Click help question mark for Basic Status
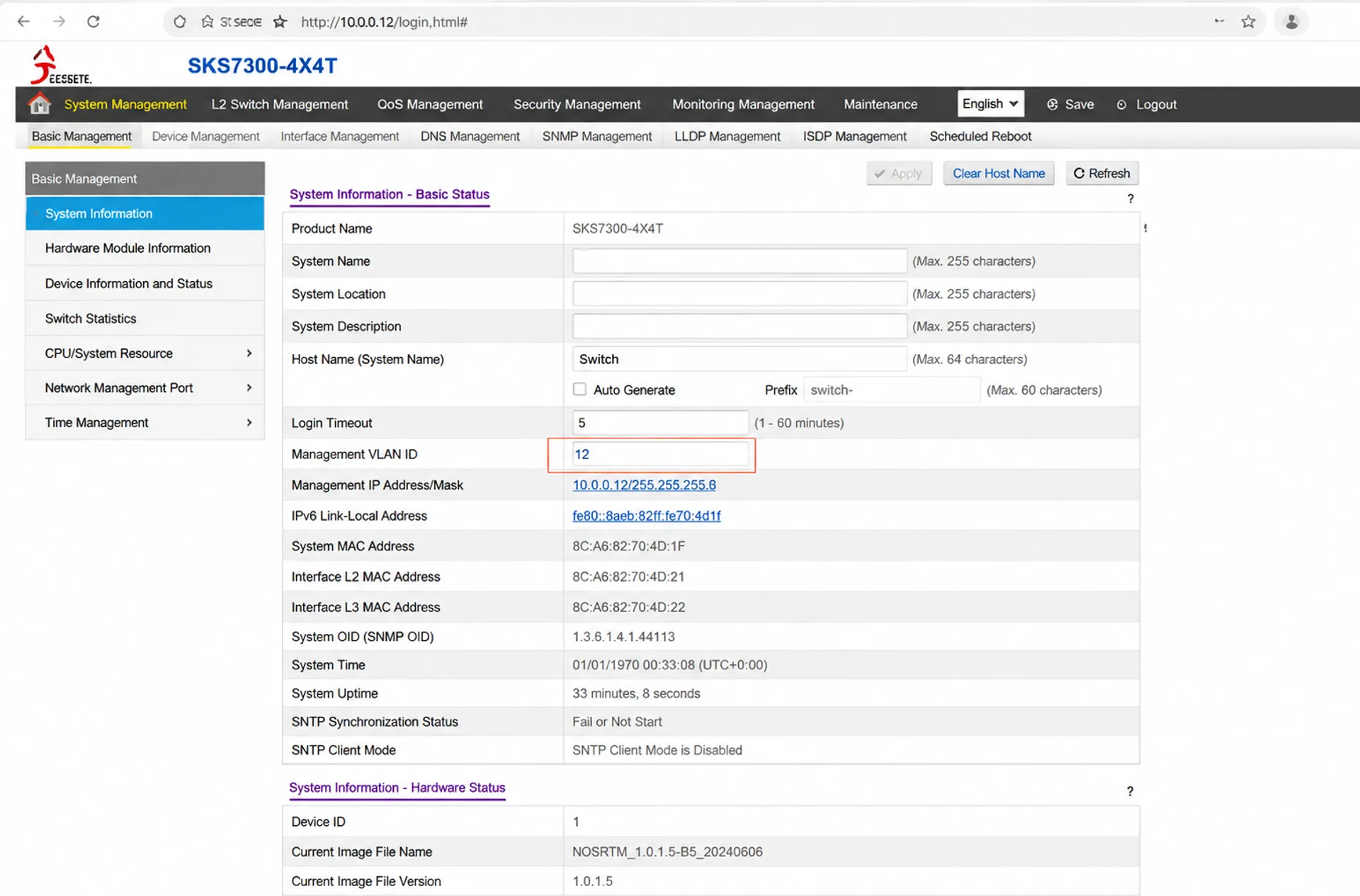Viewport: 1360px width, 896px height. pos(1130,199)
